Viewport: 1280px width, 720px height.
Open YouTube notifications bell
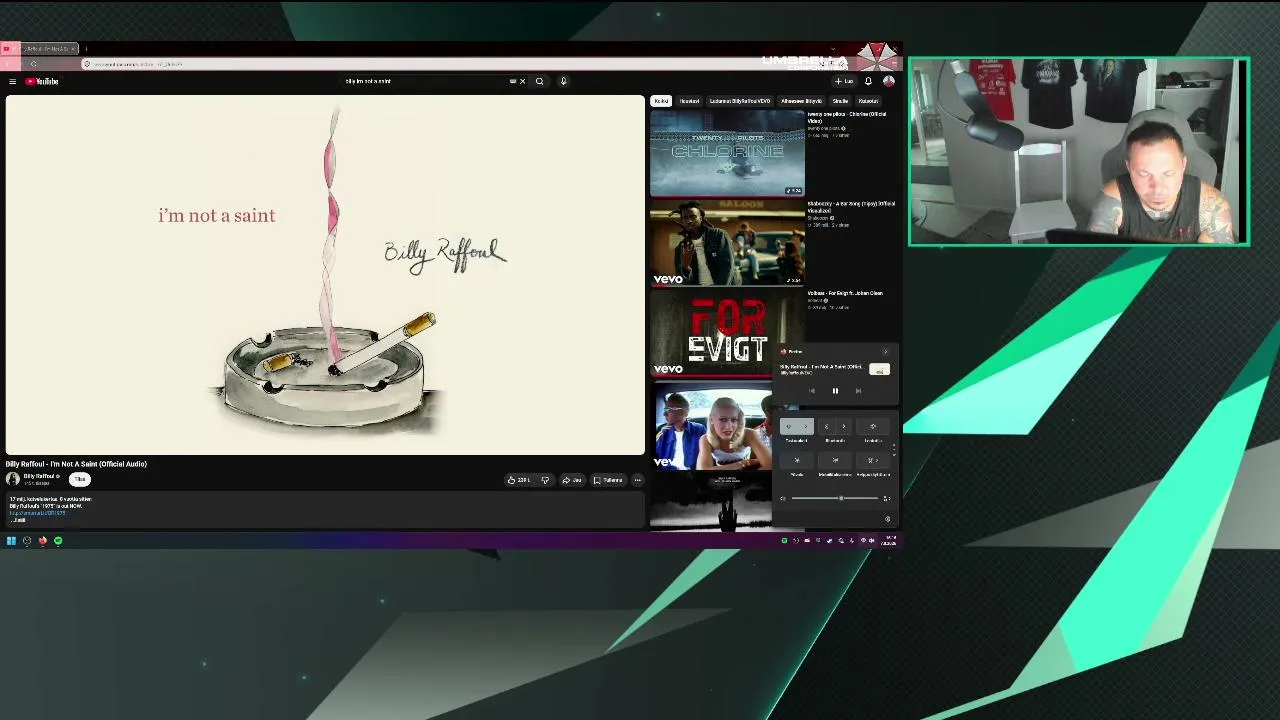(868, 82)
